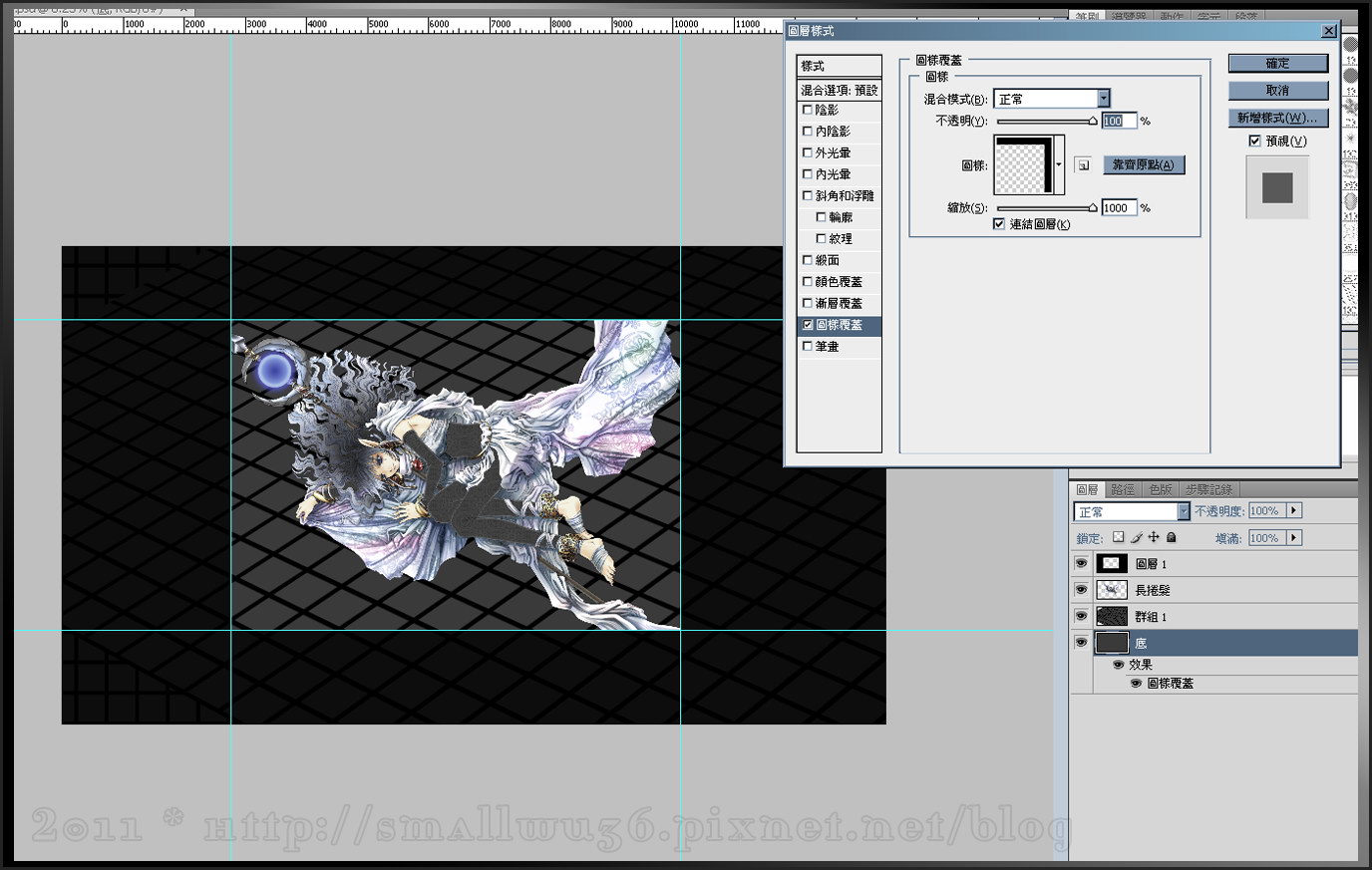Image resolution: width=1372 pixels, height=870 pixels.
Task: Switch to the 路徑 paths tab
Action: click(x=1123, y=489)
